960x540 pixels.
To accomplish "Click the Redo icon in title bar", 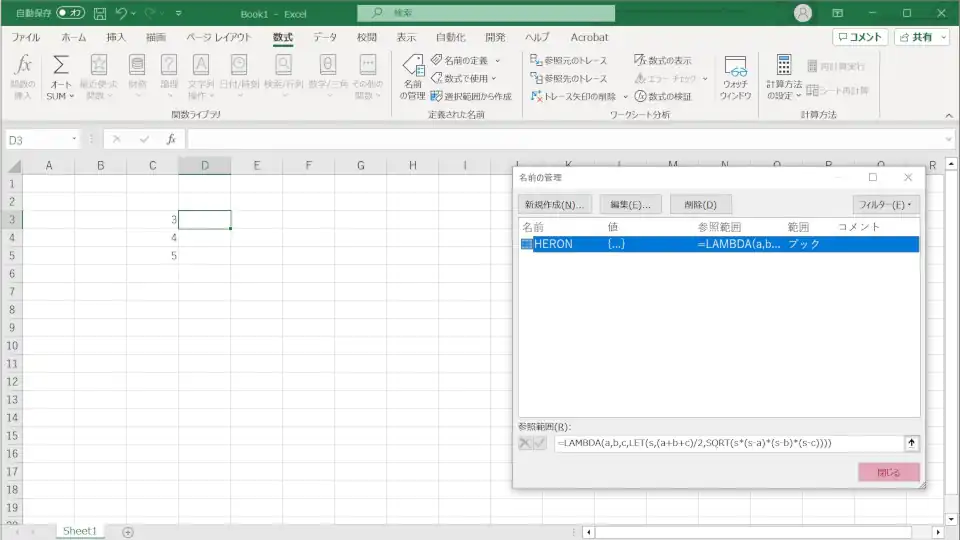I will 150,13.
